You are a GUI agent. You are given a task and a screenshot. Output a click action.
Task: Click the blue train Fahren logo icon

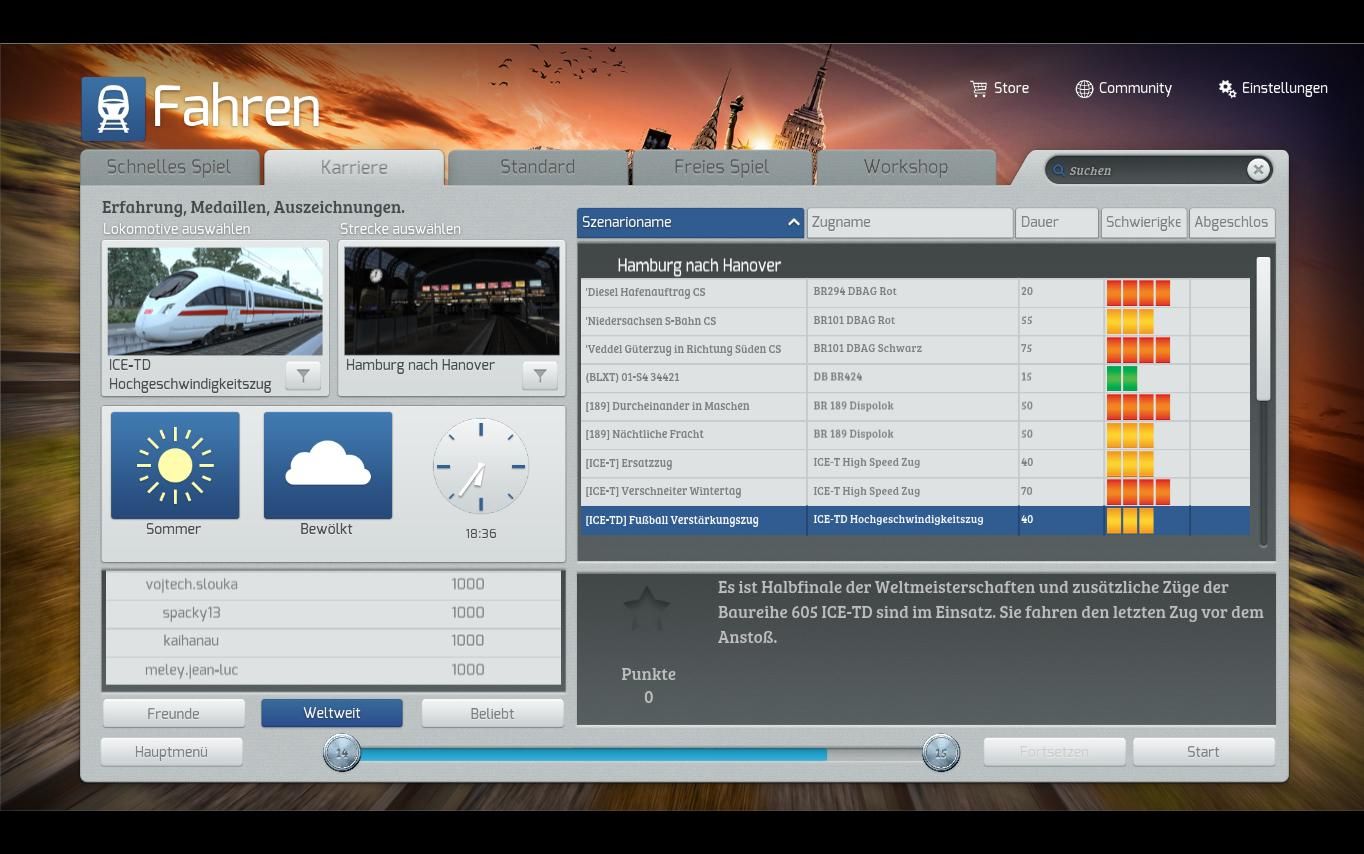click(114, 108)
